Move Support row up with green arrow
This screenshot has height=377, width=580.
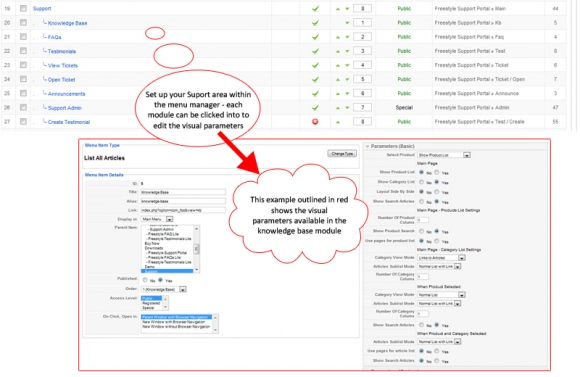tap(338, 9)
